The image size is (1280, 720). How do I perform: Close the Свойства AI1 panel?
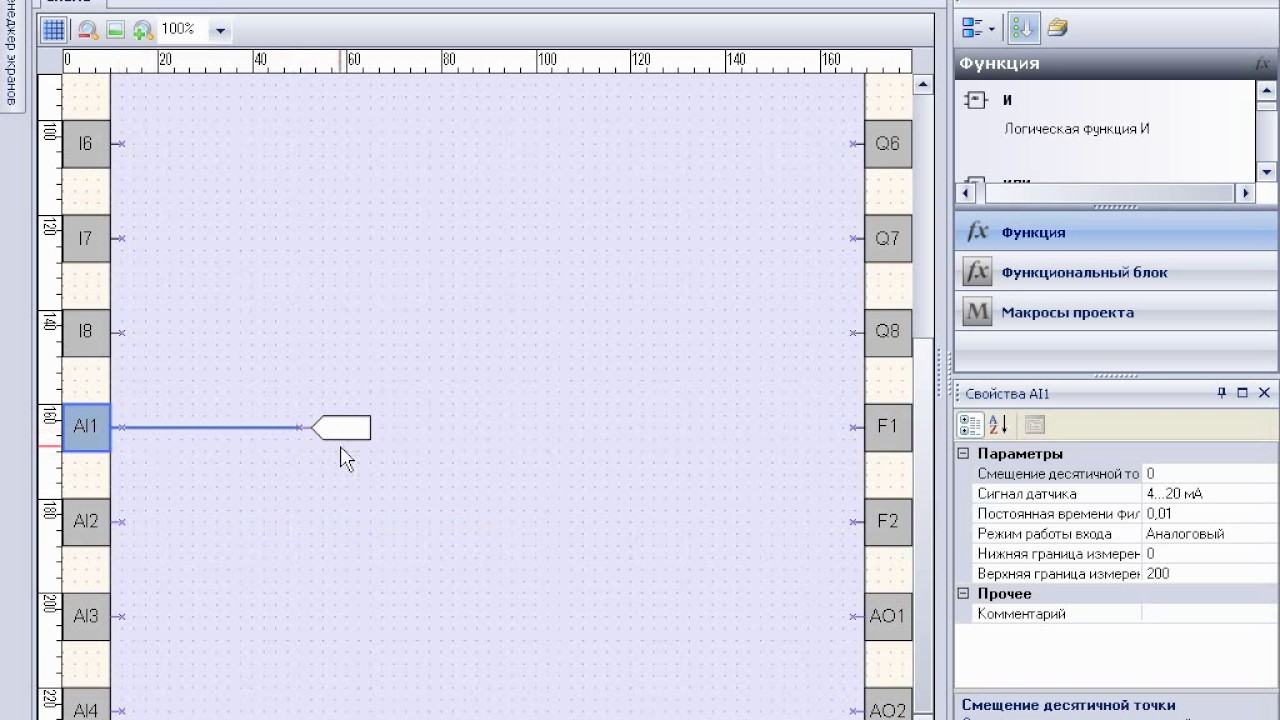click(1264, 393)
